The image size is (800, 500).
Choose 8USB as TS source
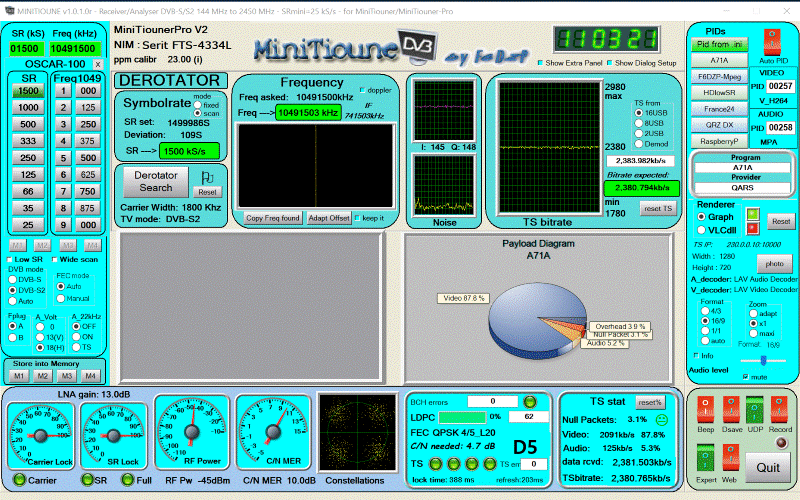pos(638,123)
